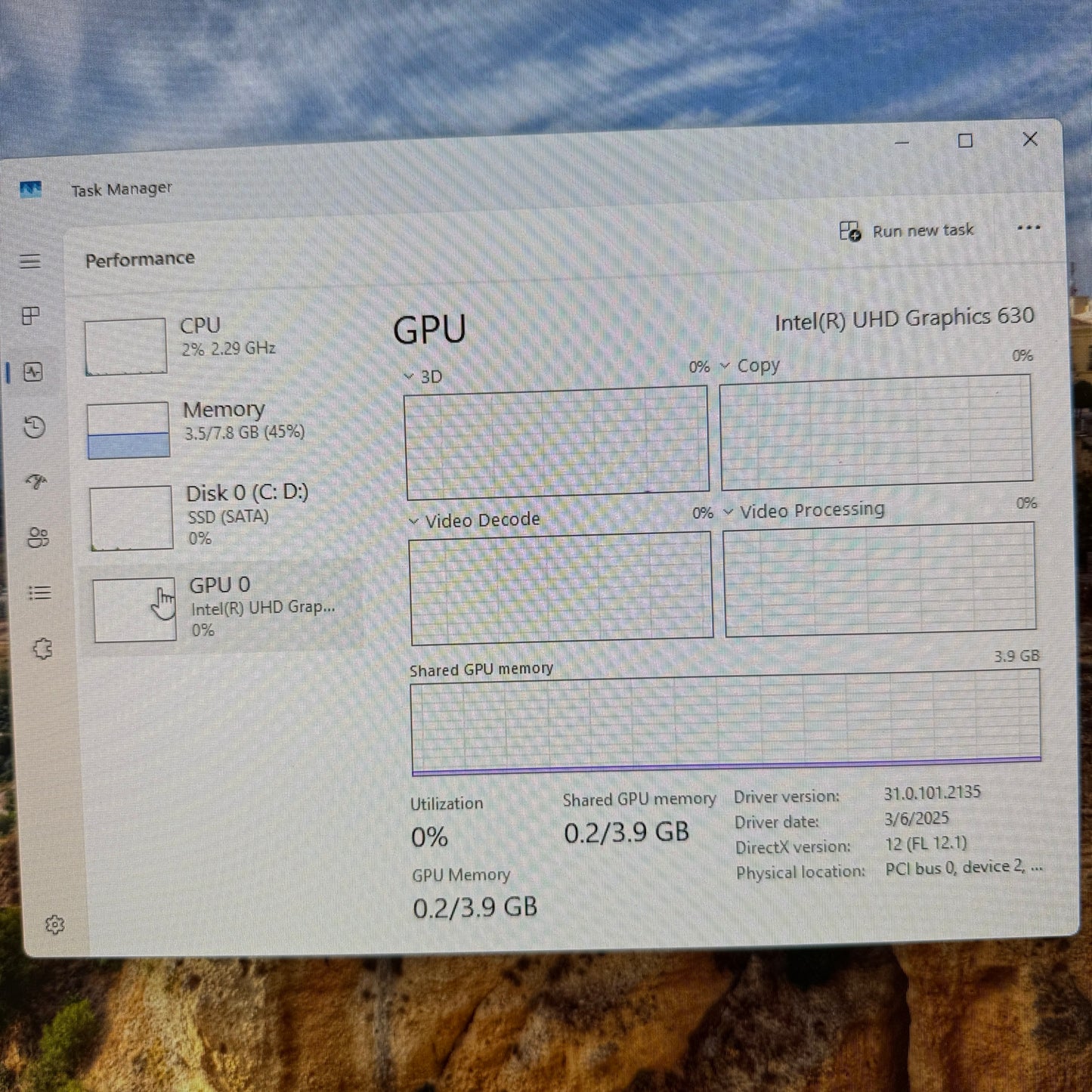Screen dimensions: 1092x1092
Task: Click the GPU Memory 0.2/3.9 GB value
Action: click(475, 907)
